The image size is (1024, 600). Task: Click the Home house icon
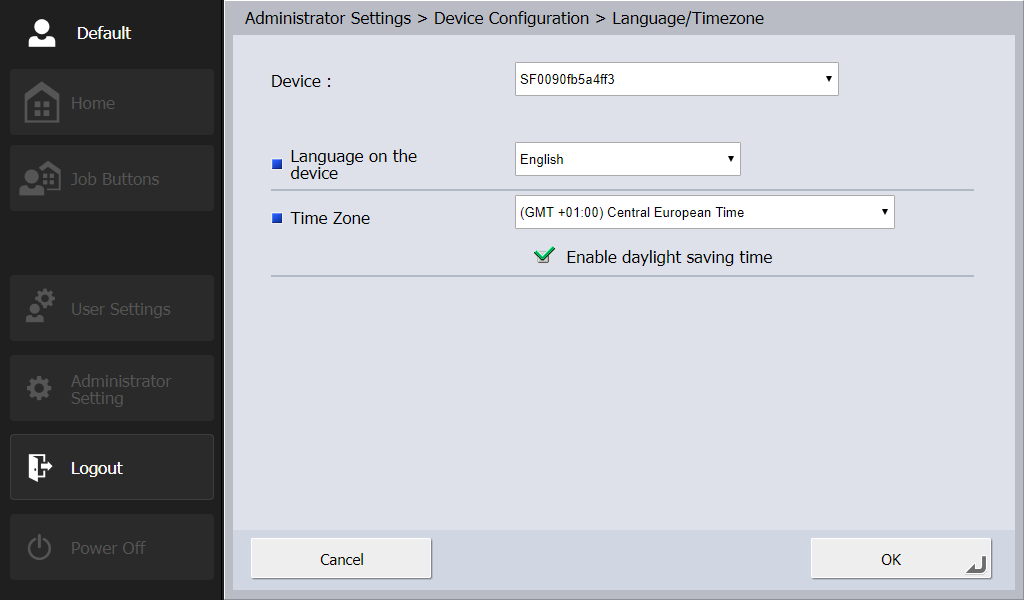coord(42,103)
